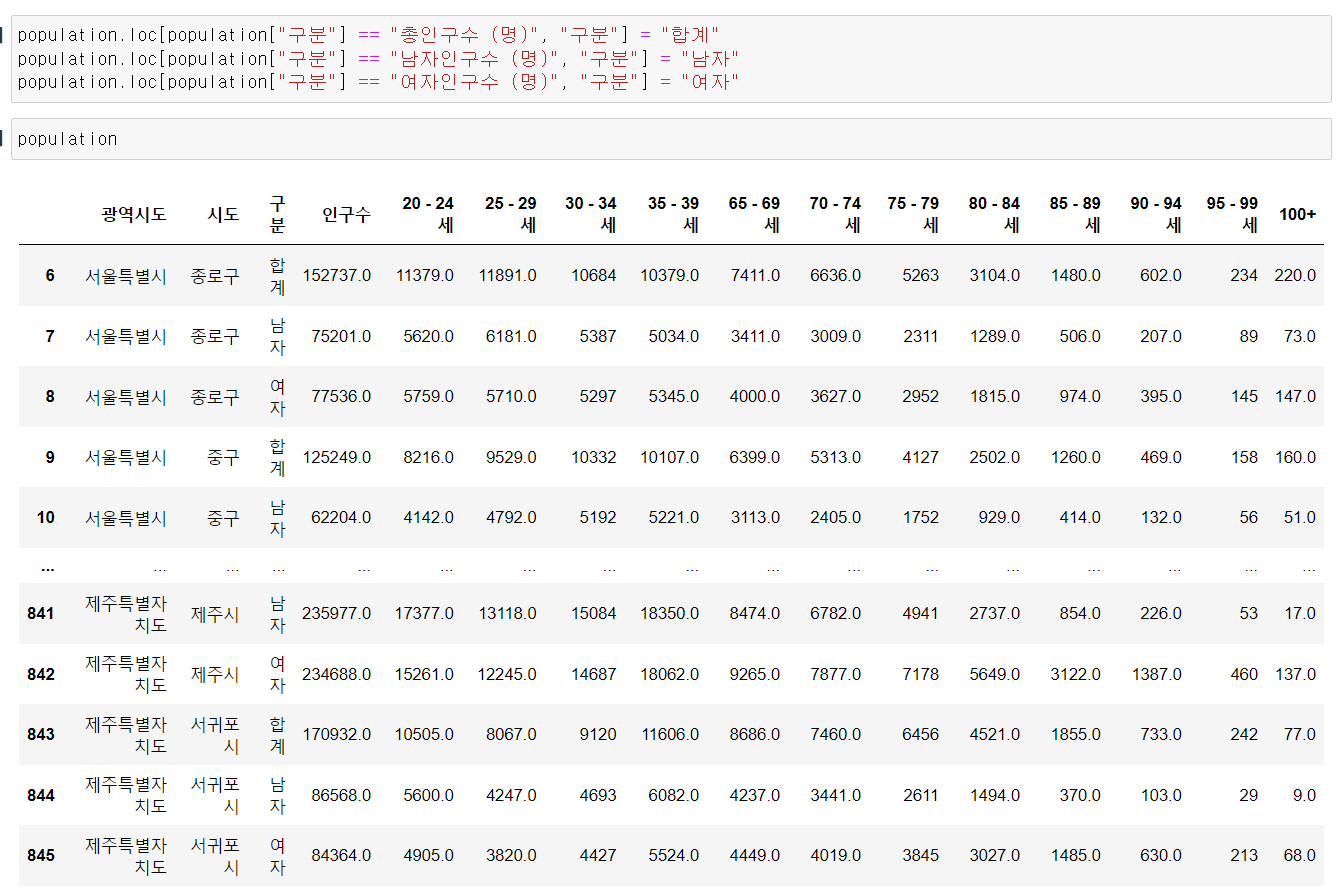Image resolution: width=1337 pixels, height=896 pixels.
Task: Click the 구분 column header
Action: click(x=277, y=214)
